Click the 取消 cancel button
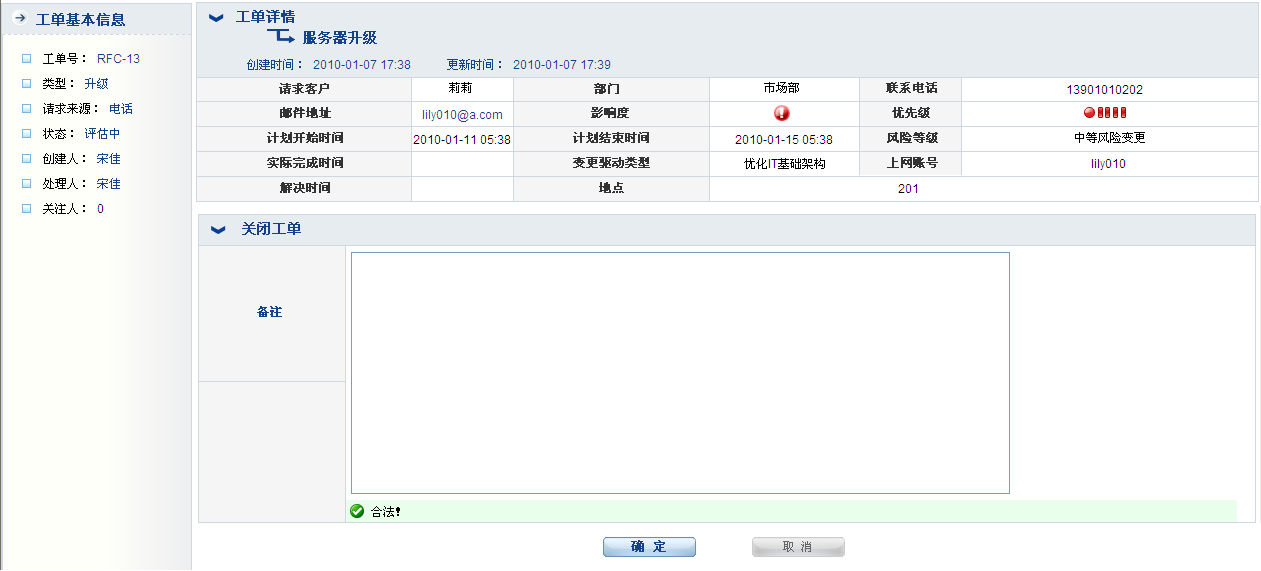This screenshot has height=571, width=1261. [x=798, y=547]
